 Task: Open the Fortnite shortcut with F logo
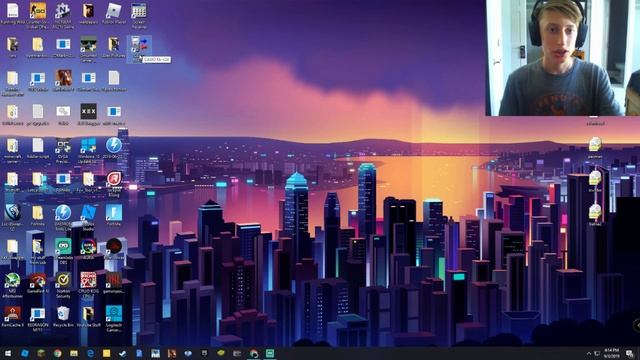113,216
